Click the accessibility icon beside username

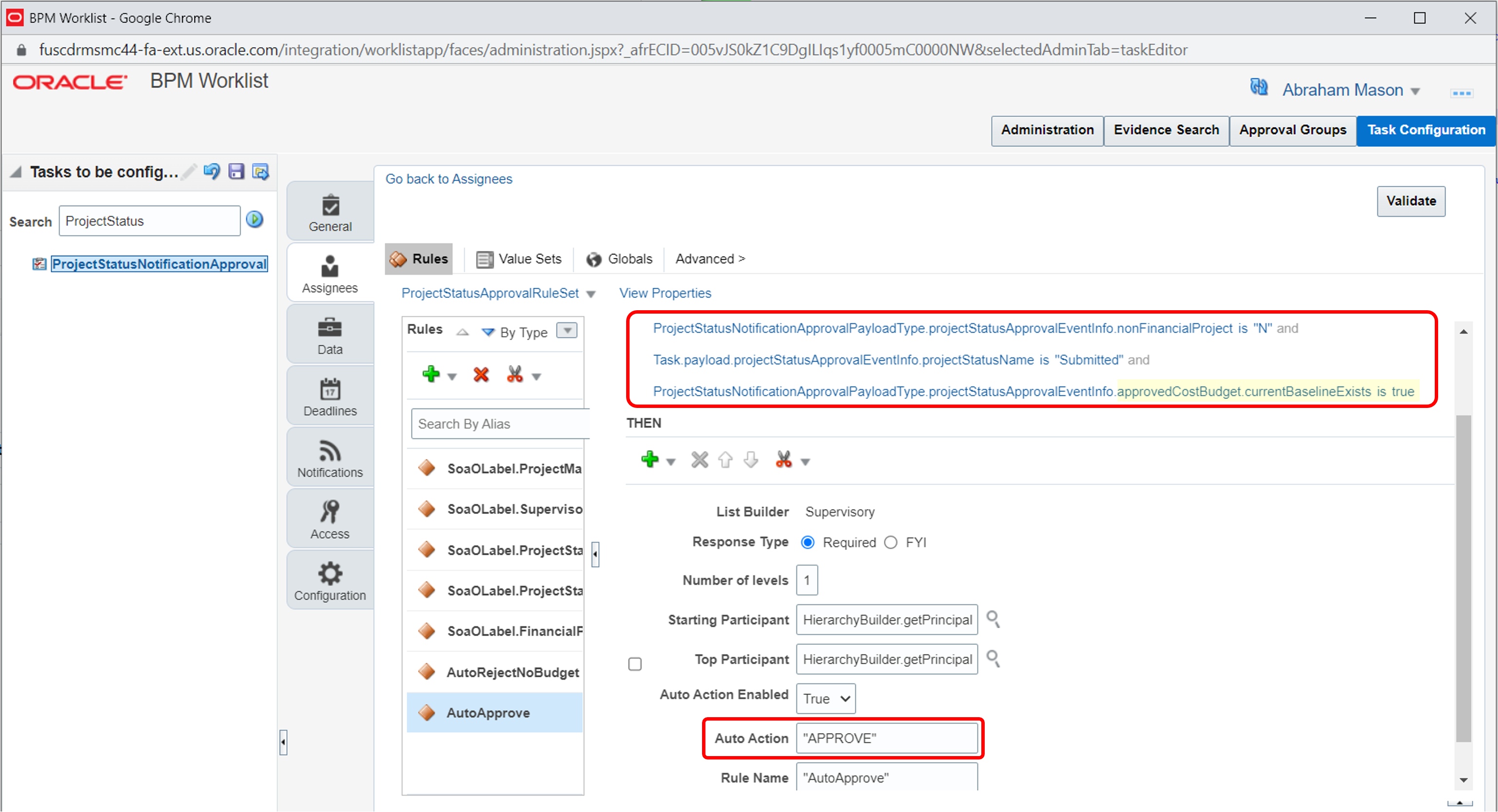coord(1259,88)
